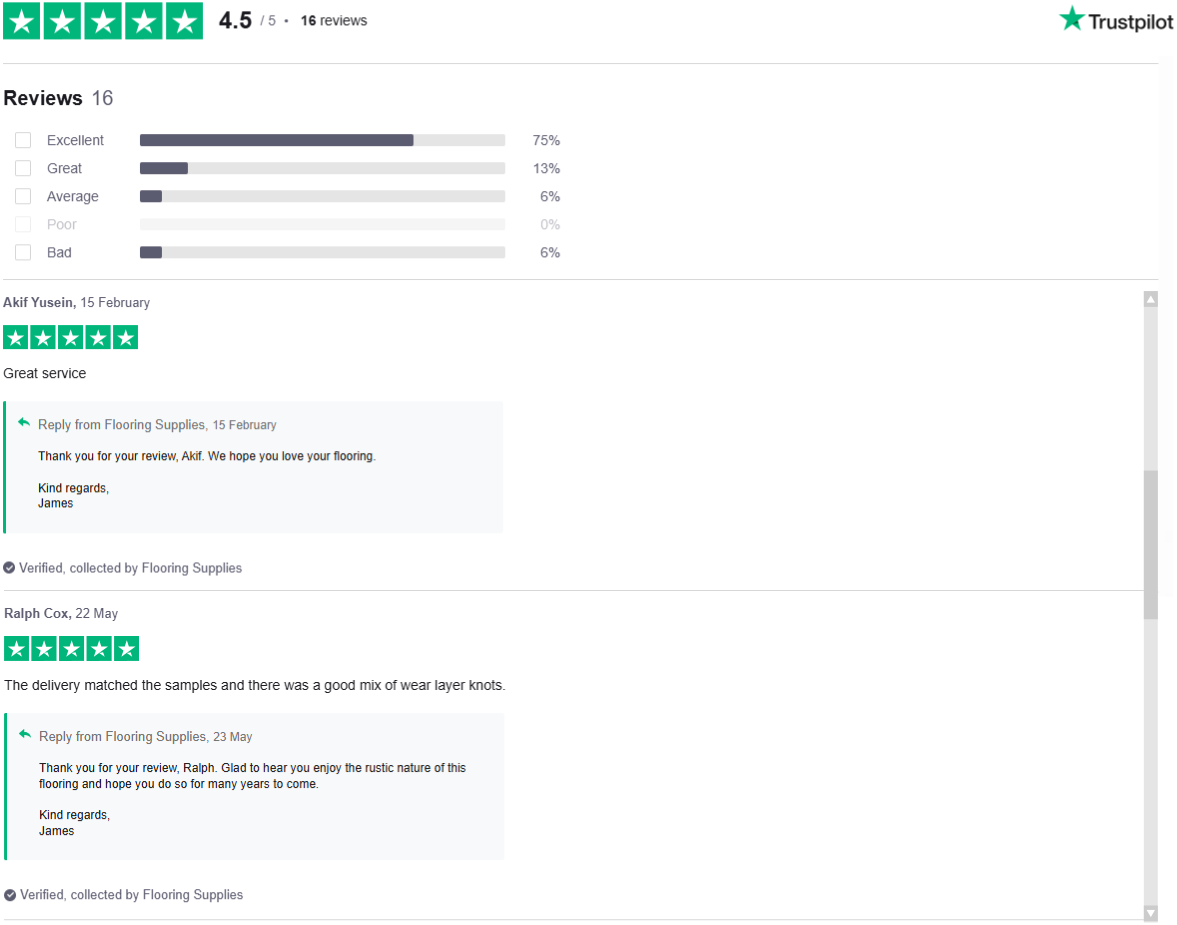Select the Bad rating checkbox
This screenshot has width=1177, height=925.
[23, 253]
